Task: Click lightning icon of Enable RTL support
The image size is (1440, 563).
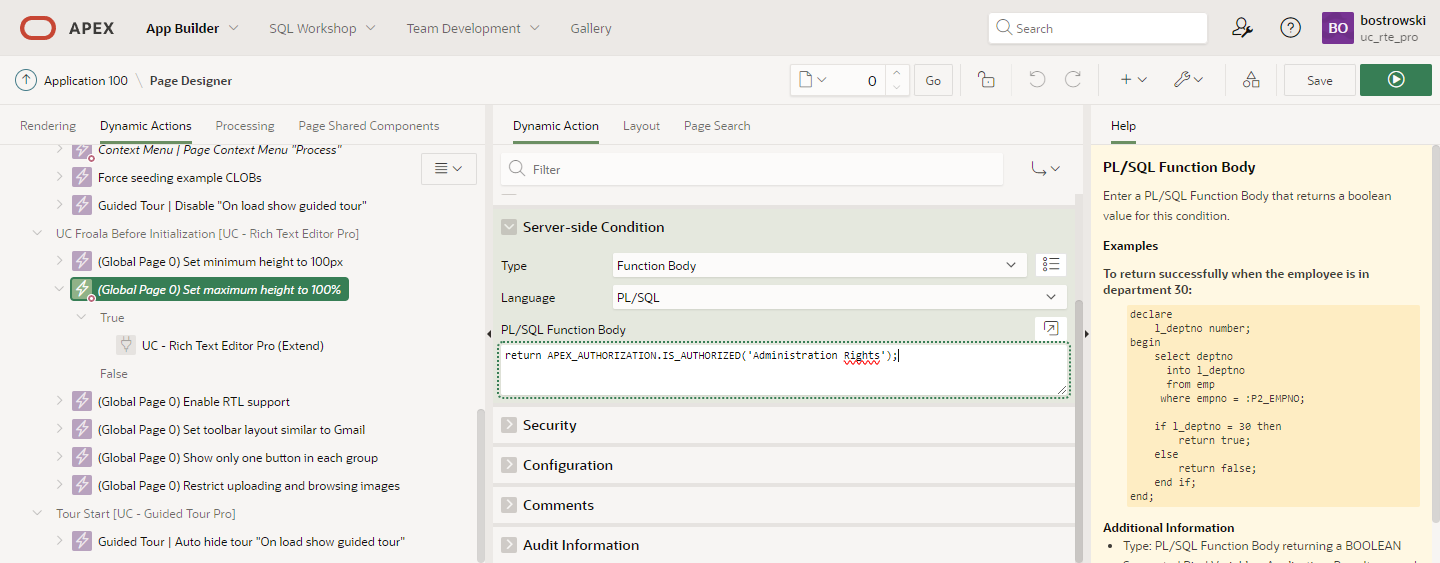Action: tap(82, 402)
